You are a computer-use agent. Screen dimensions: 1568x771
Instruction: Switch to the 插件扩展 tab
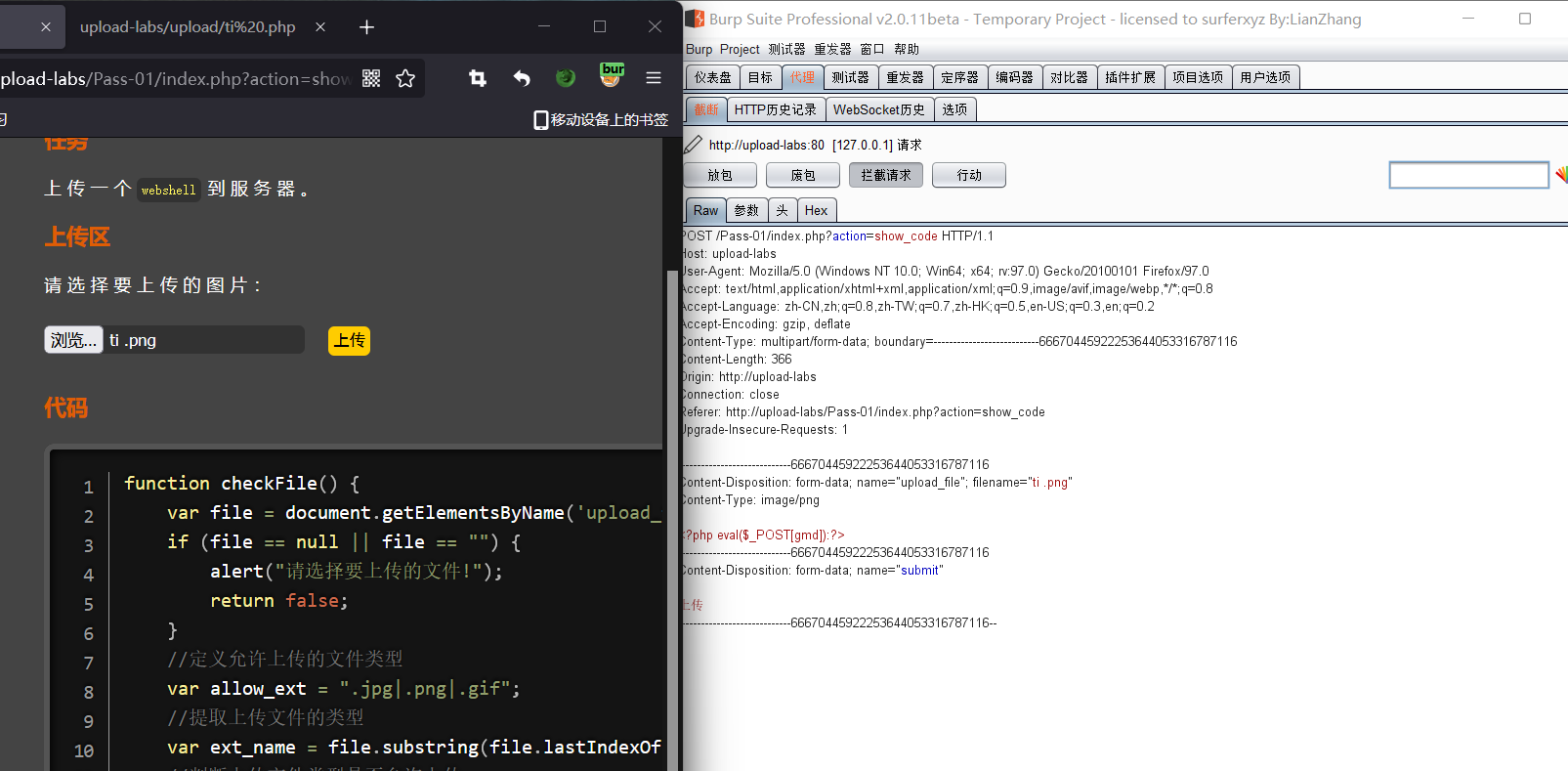[x=1130, y=77]
